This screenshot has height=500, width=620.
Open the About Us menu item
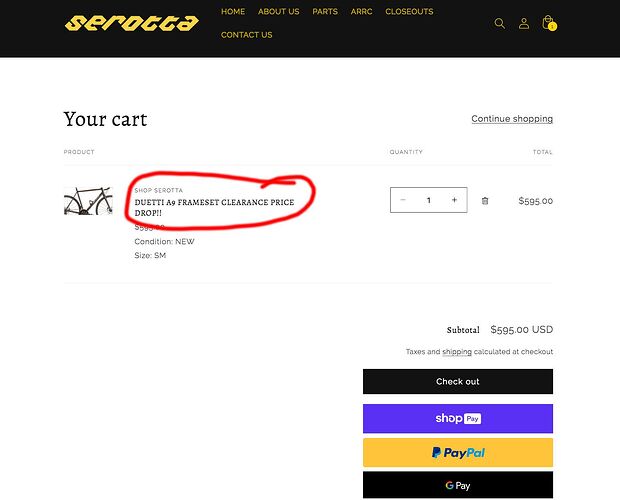click(278, 12)
